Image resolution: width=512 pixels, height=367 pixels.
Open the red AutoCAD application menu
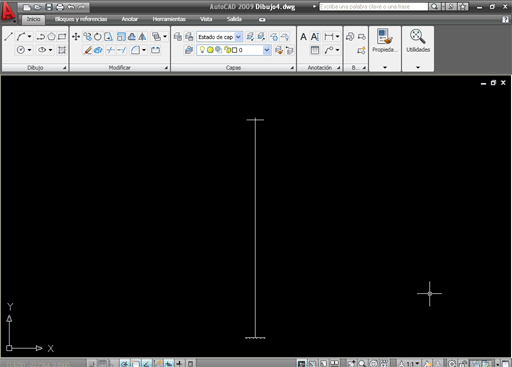tap(8, 12)
